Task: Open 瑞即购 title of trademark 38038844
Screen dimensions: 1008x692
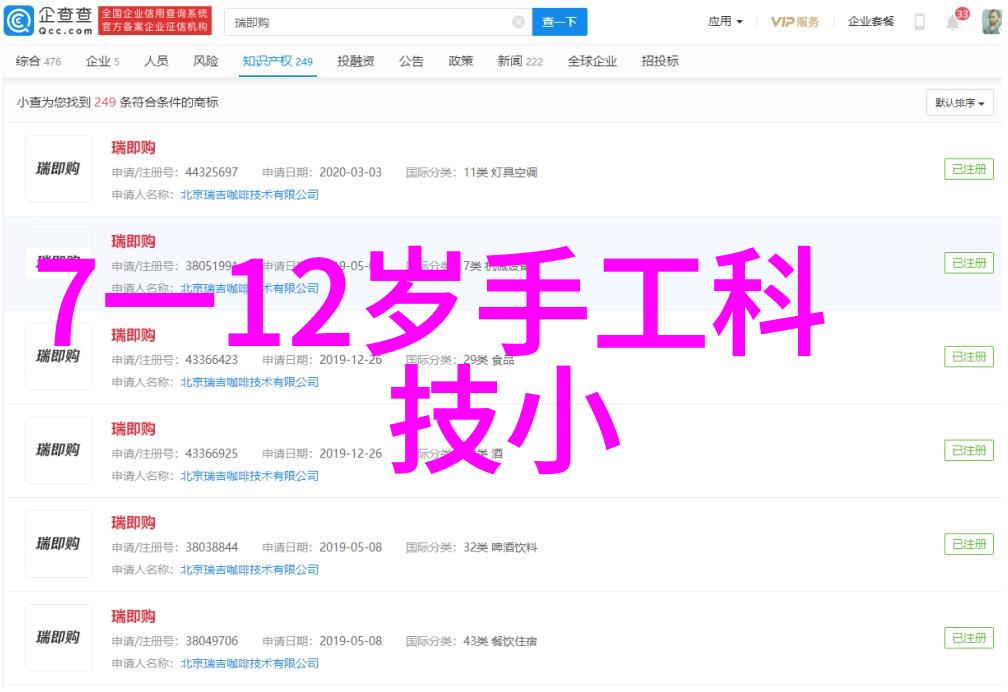Action: click(134, 523)
